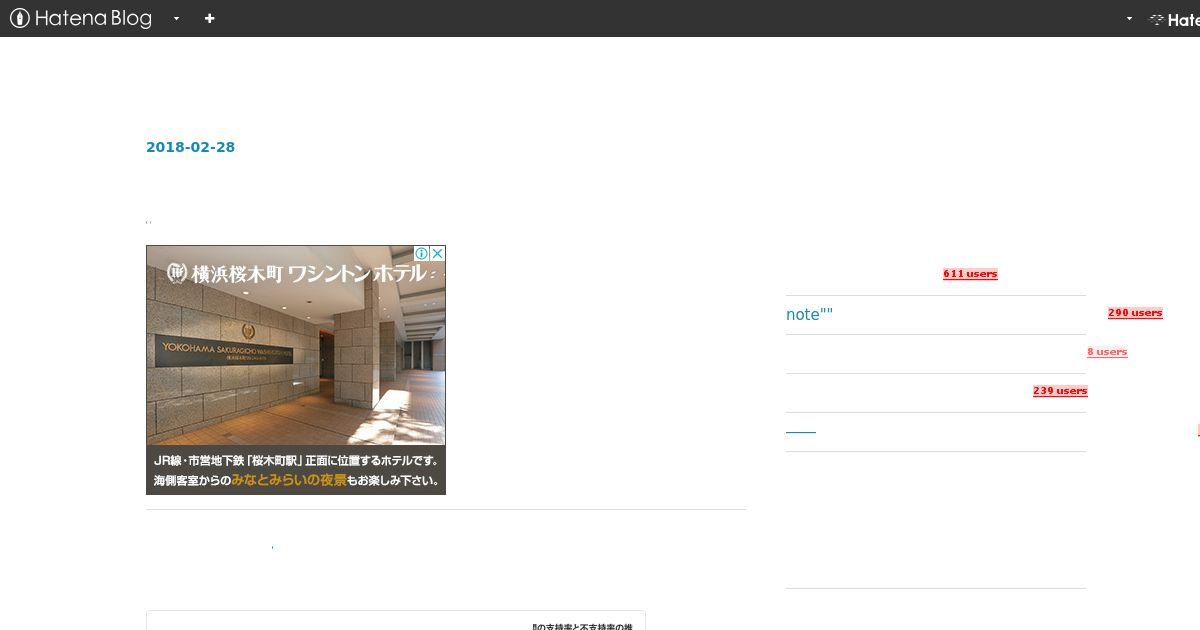
Task: Click the ad info (i) icon
Action: (422, 253)
